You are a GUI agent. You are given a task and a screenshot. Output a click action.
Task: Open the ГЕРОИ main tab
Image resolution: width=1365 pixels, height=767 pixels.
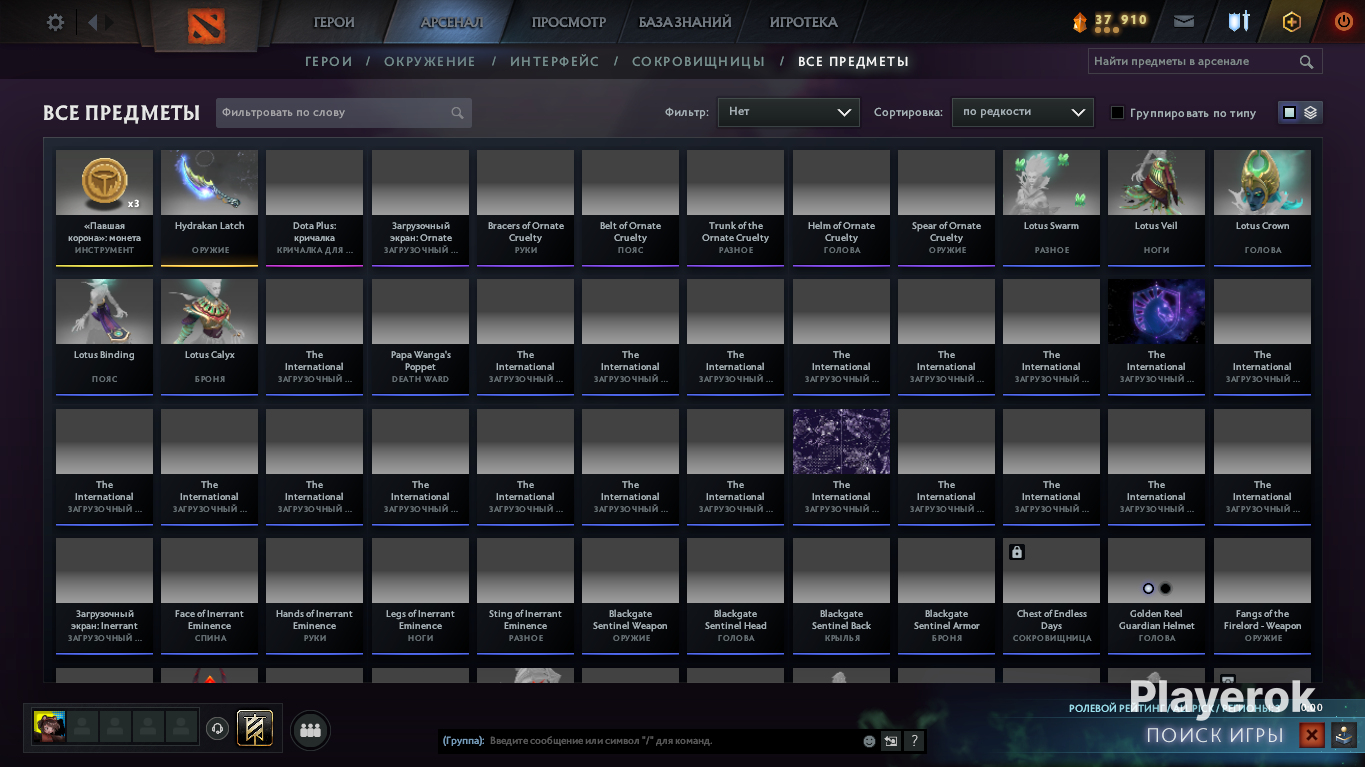coord(335,22)
